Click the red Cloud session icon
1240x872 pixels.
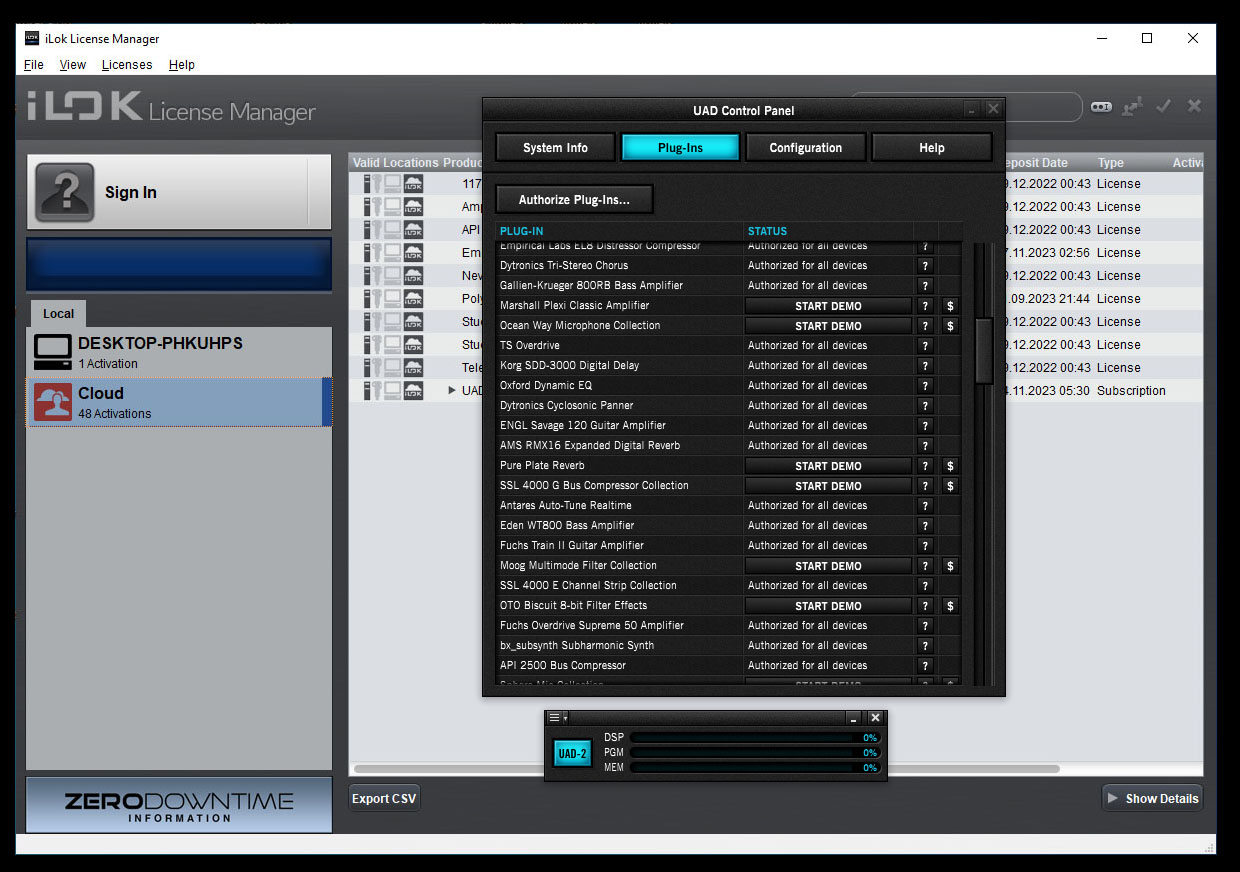click(x=53, y=402)
